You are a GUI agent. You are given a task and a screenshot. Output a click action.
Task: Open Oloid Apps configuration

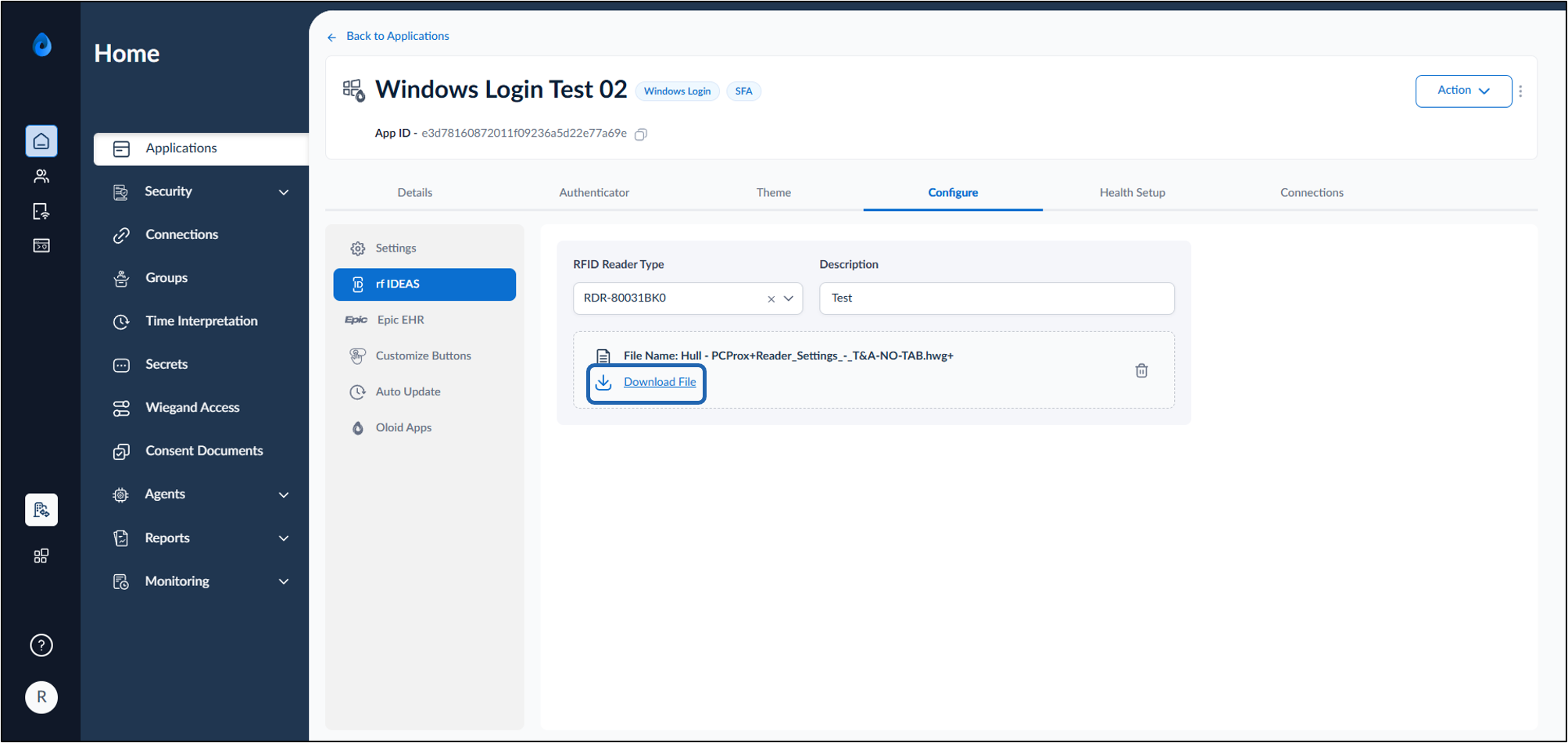click(x=424, y=428)
